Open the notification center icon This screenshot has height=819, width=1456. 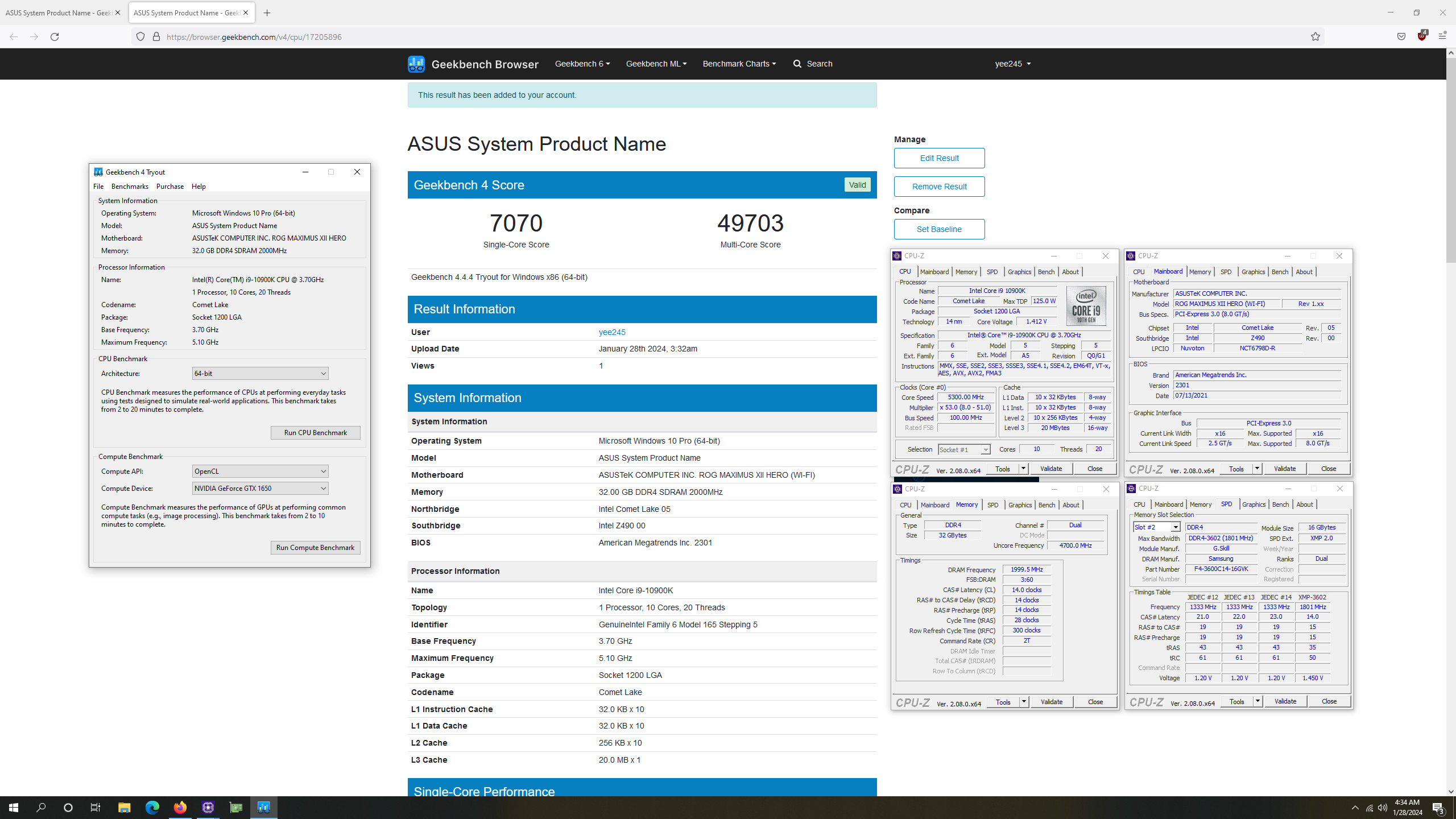pyautogui.click(x=1438, y=807)
